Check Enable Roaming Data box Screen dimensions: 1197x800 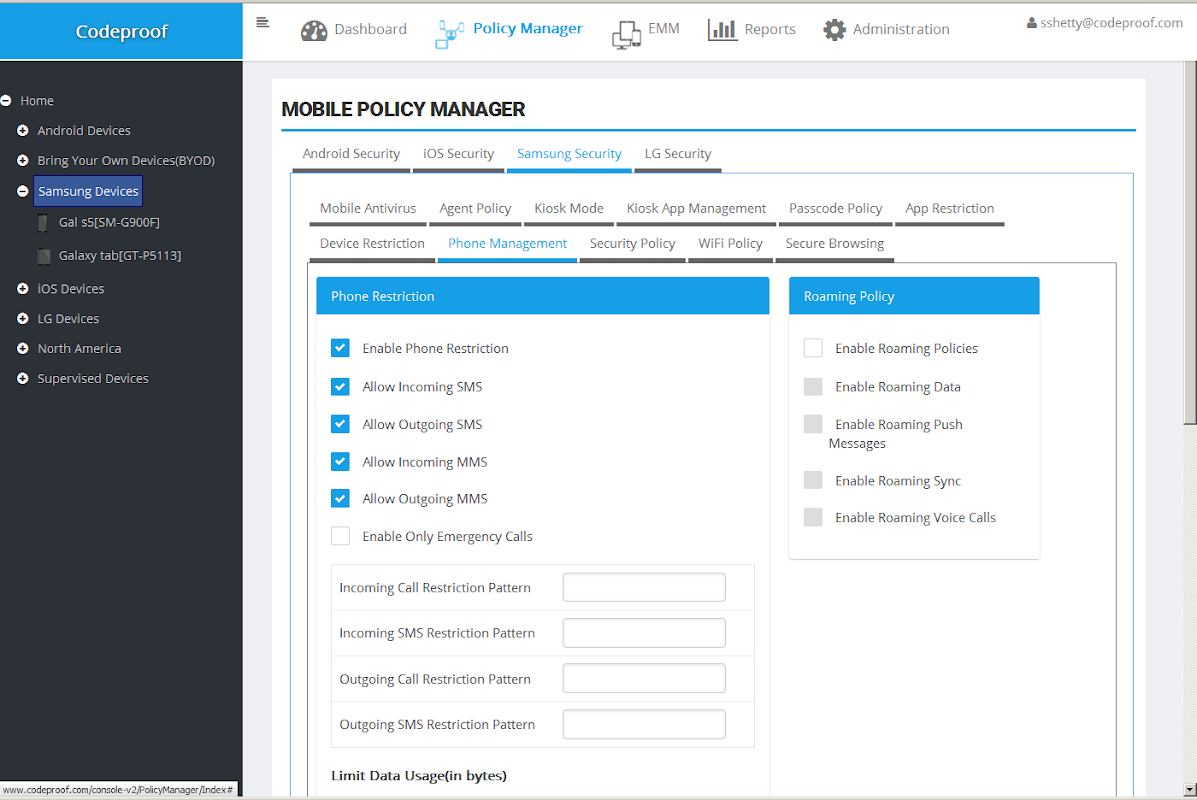click(813, 386)
